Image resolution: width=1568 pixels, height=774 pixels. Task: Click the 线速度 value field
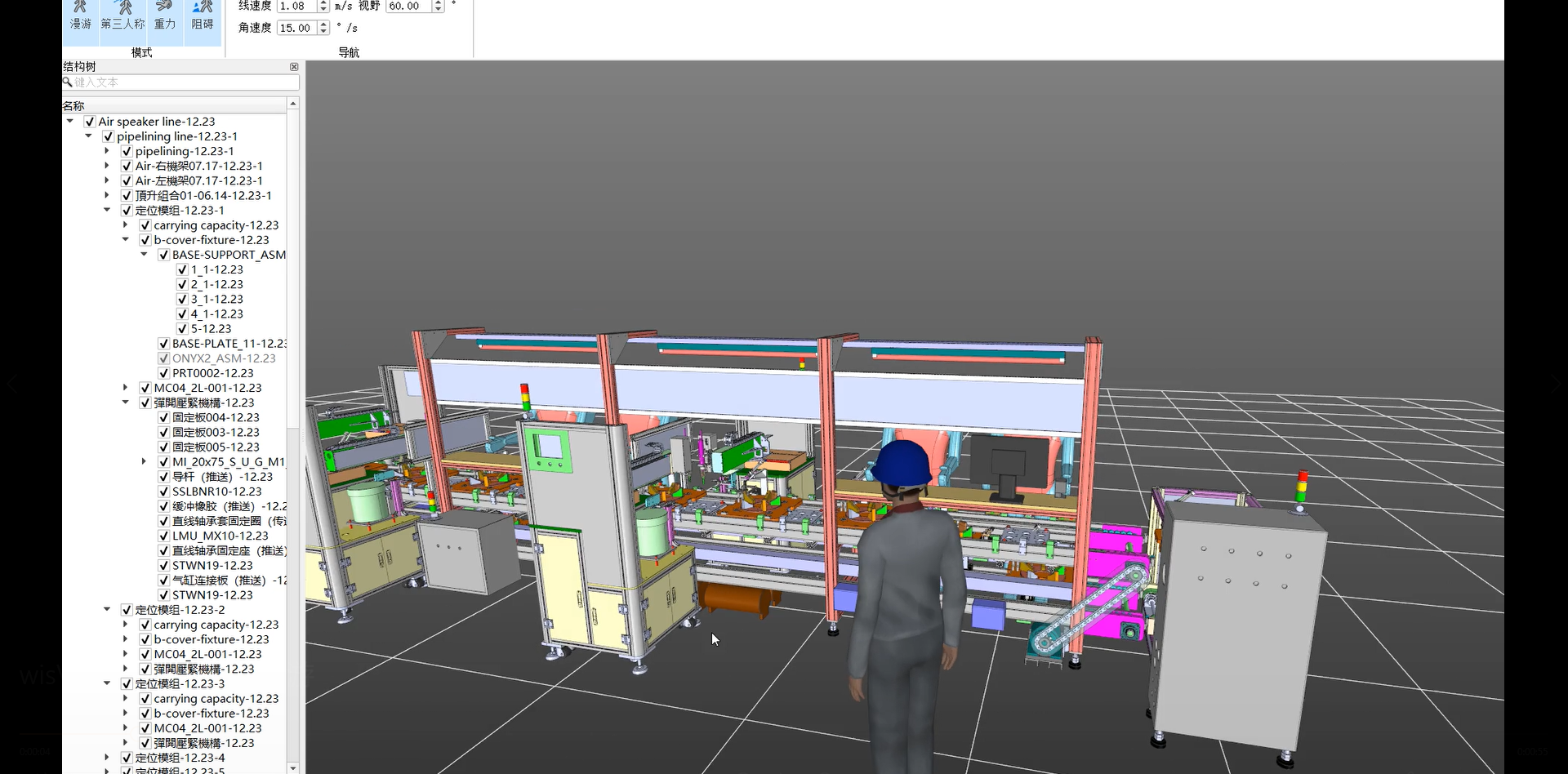(x=297, y=6)
